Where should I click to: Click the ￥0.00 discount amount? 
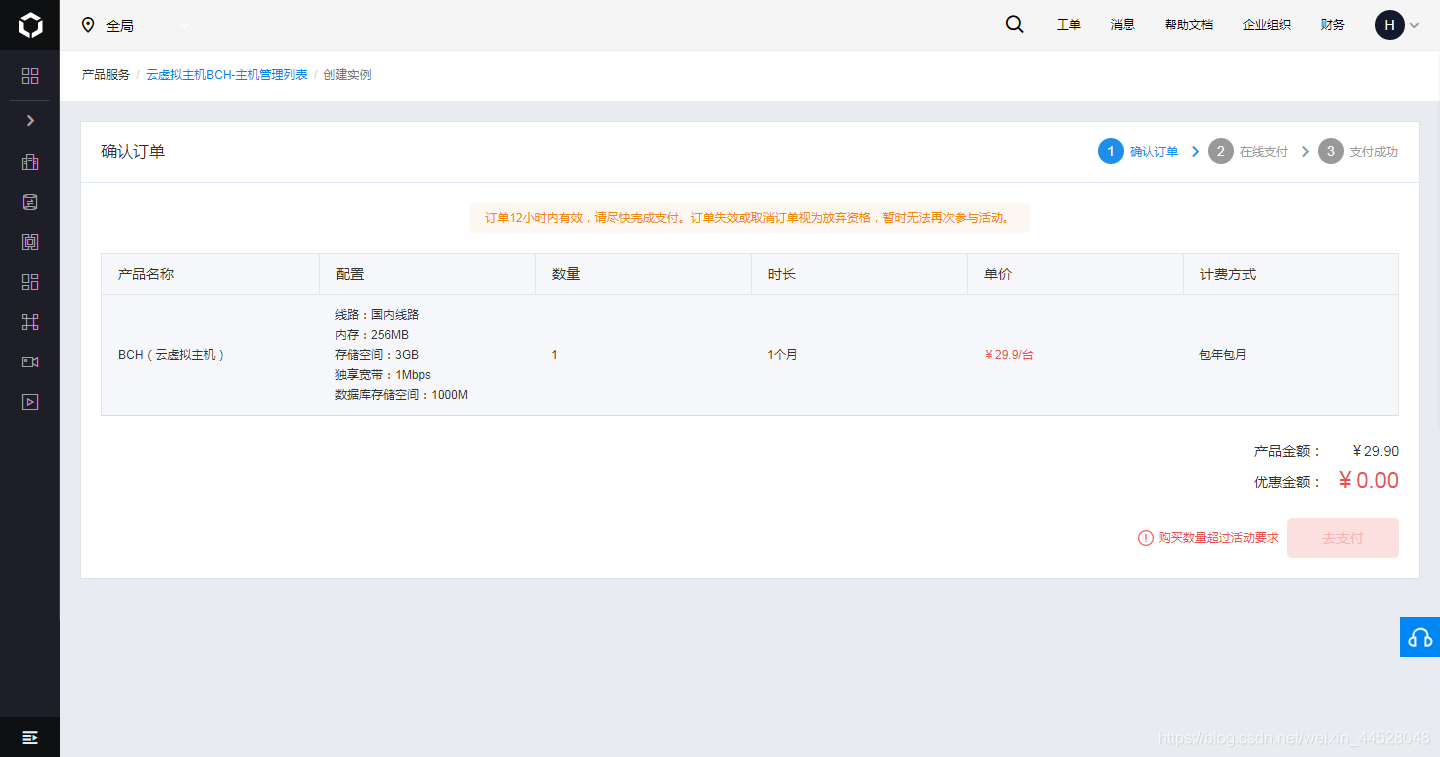click(x=1368, y=481)
